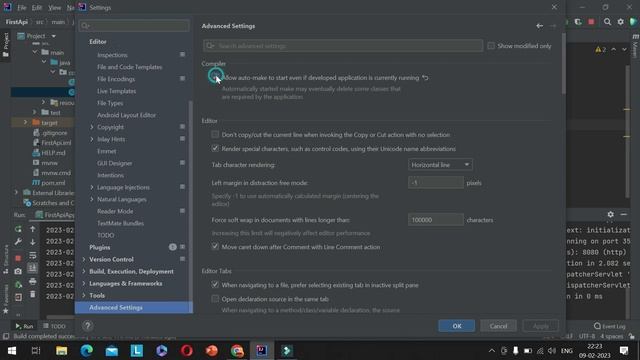Expand Version Control settings
The image size is (640, 360).
tap(84, 259)
